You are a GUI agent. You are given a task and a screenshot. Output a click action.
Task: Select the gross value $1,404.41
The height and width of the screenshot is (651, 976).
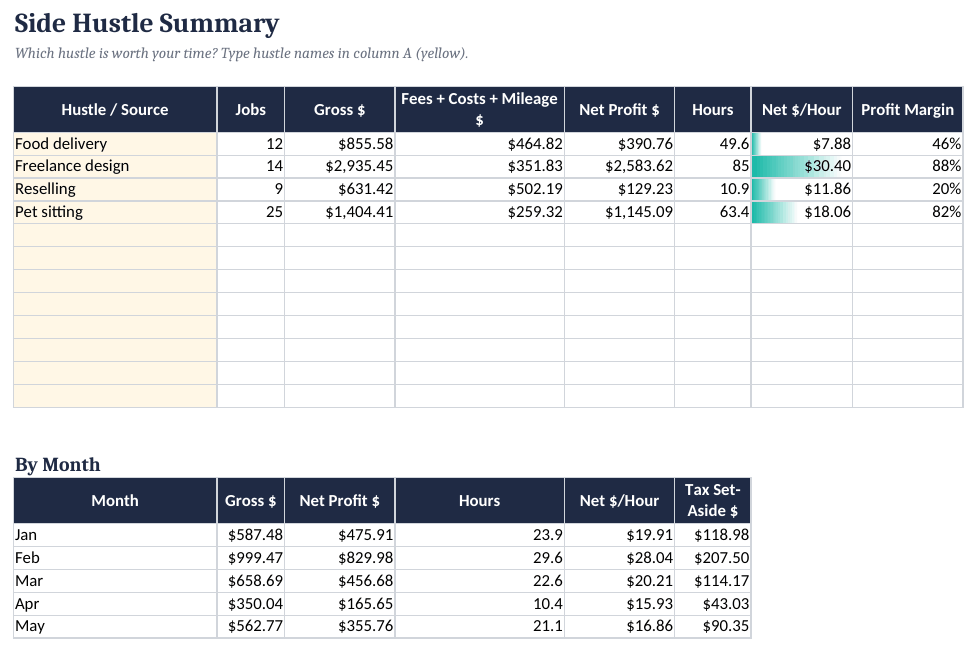point(340,212)
